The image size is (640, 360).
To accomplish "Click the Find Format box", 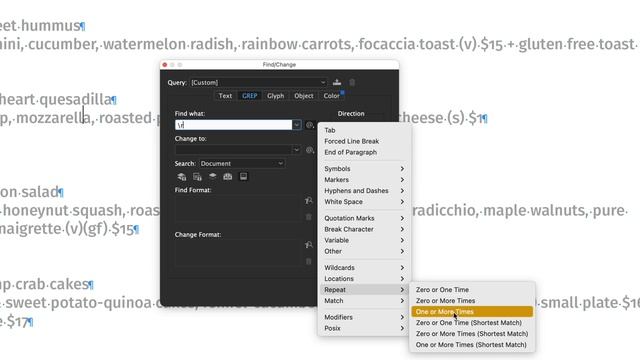I will pos(238,209).
